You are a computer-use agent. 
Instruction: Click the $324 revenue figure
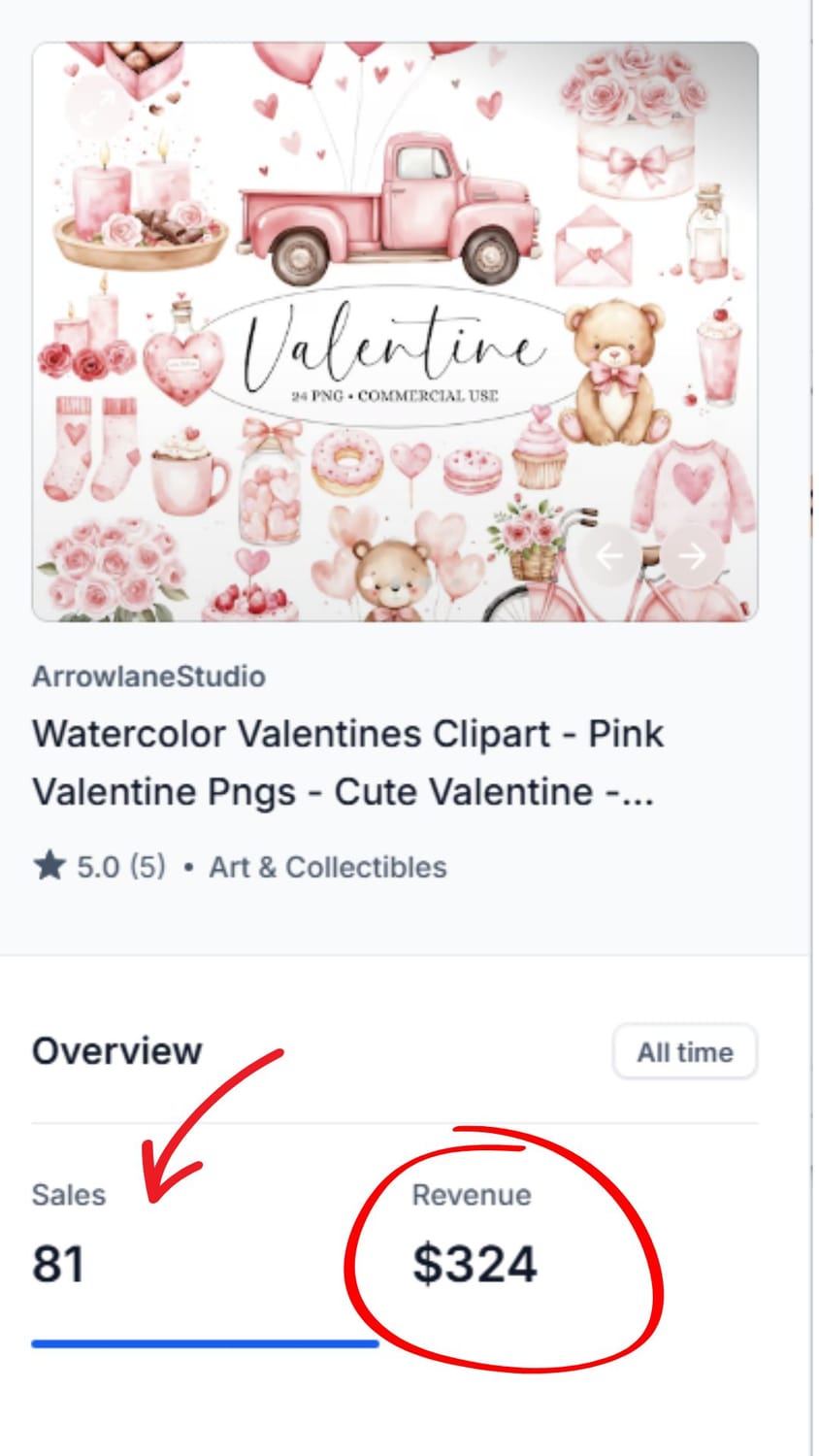click(475, 1264)
